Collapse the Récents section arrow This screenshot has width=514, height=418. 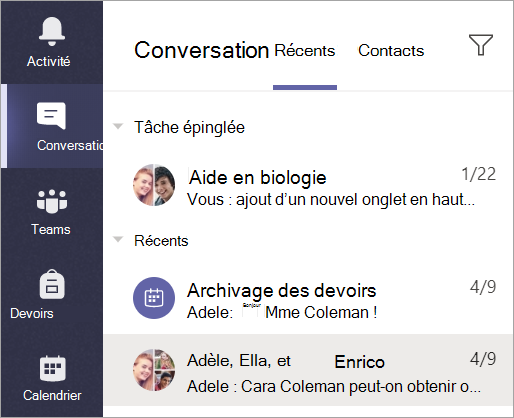click(x=118, y=239)
